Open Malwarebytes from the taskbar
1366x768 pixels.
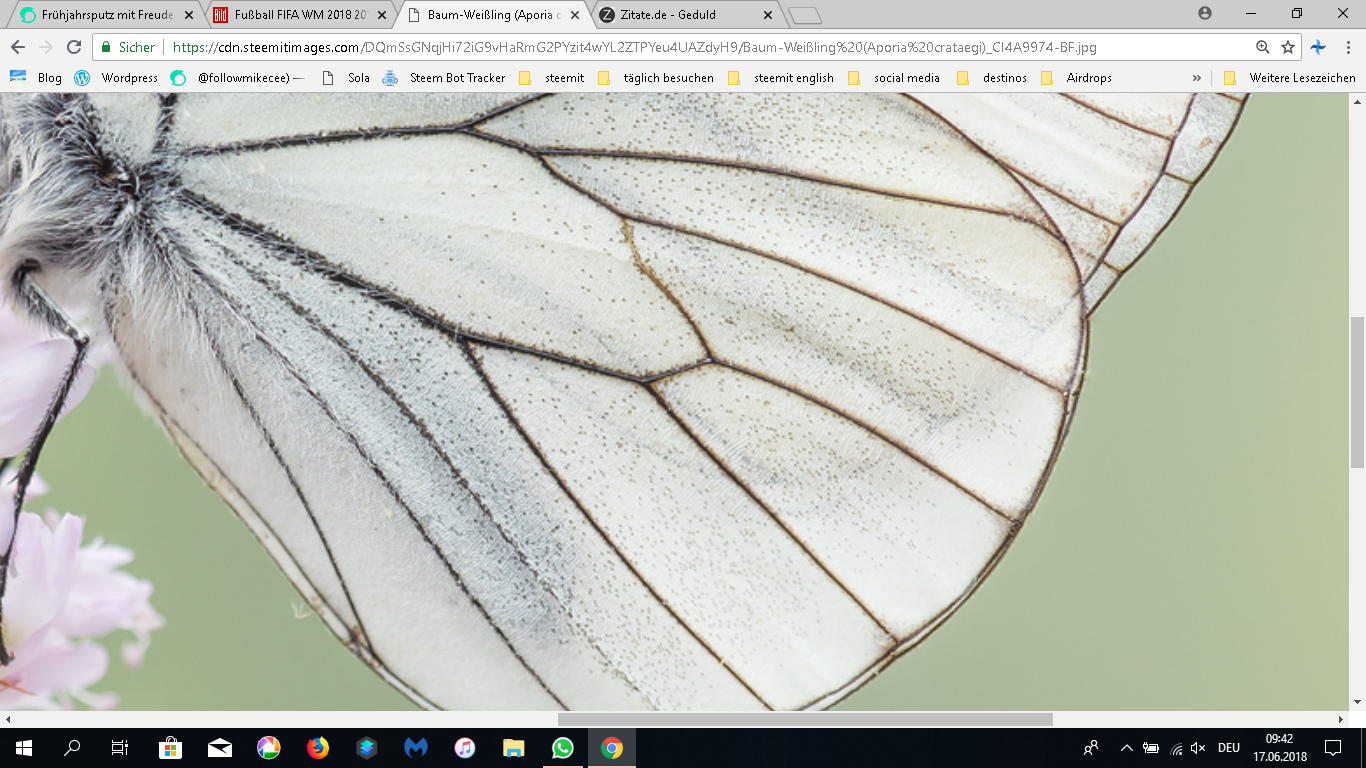[415, 748]
